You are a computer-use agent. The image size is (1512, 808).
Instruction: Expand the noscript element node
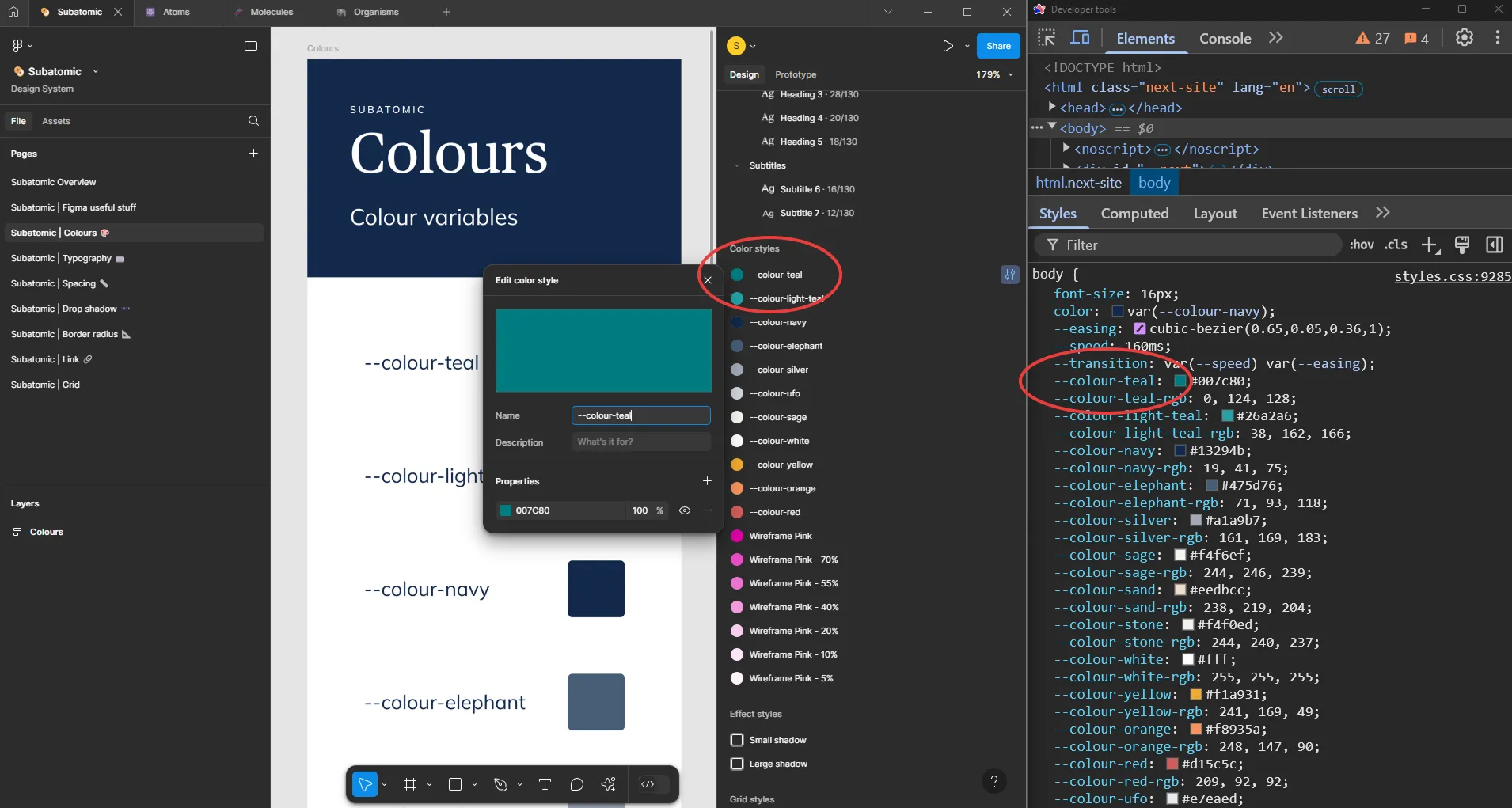click(x=1066, y=148)
